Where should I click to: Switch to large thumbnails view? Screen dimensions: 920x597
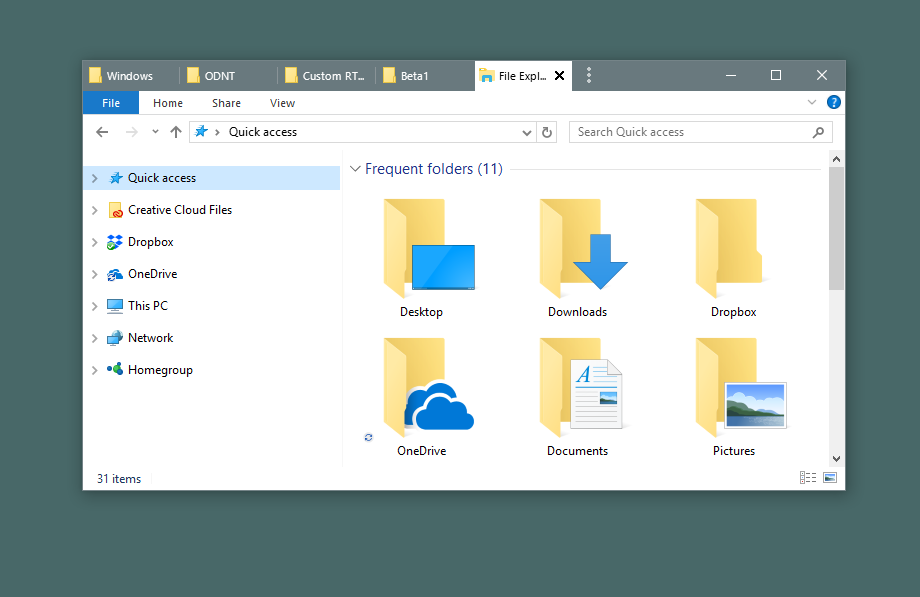click(830, 477)
